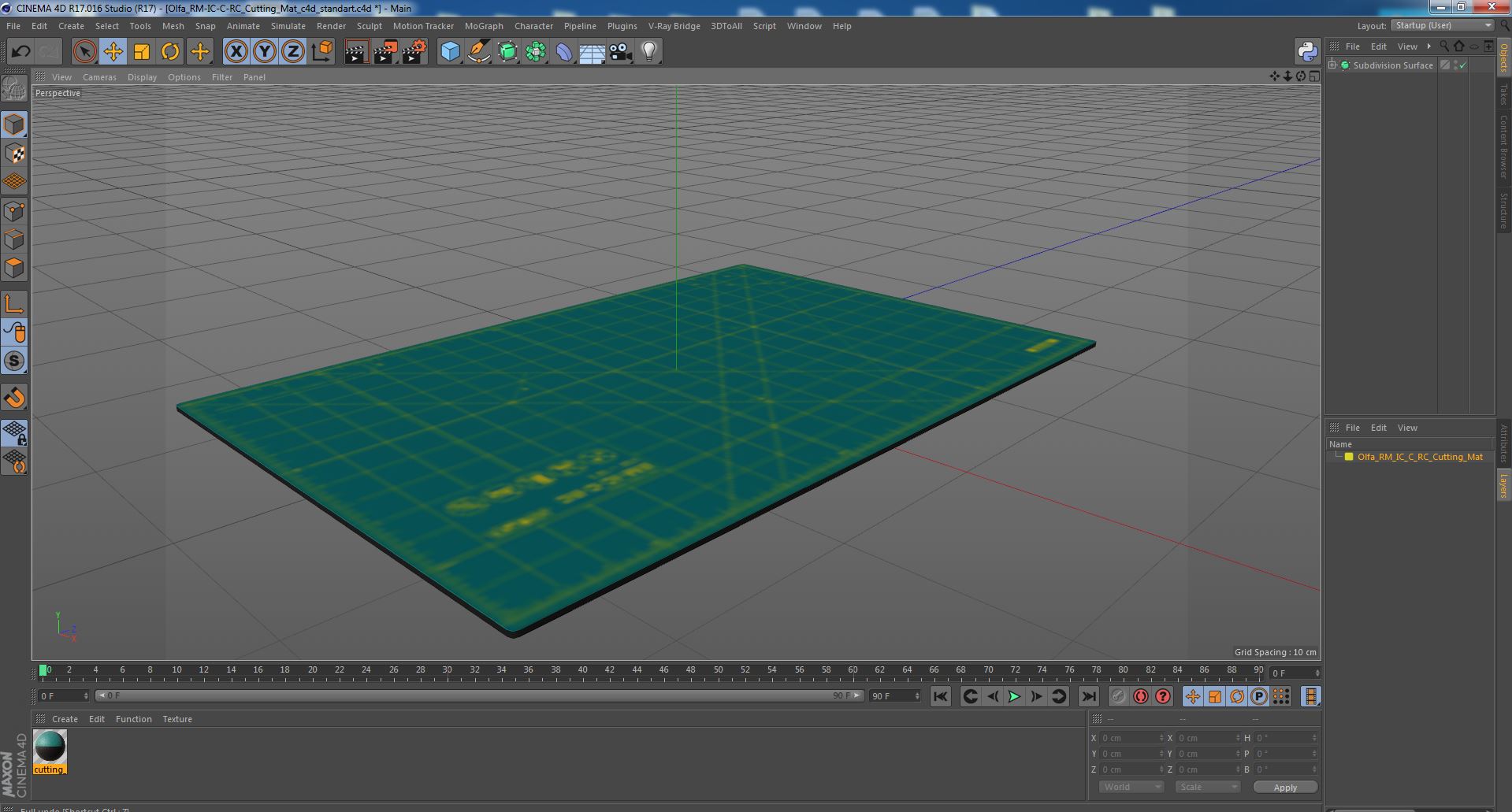Open the deformer objects icon
Image resolution: width=1512 pixels, height=812 pixels.
coord(564,52)
